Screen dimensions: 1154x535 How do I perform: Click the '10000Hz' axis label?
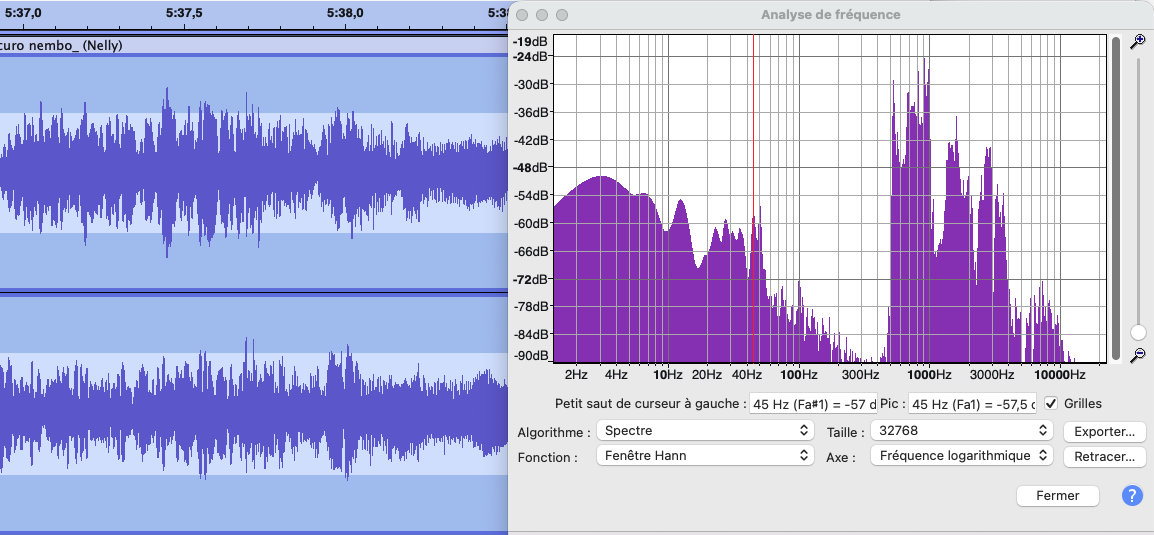point(1058,375)
